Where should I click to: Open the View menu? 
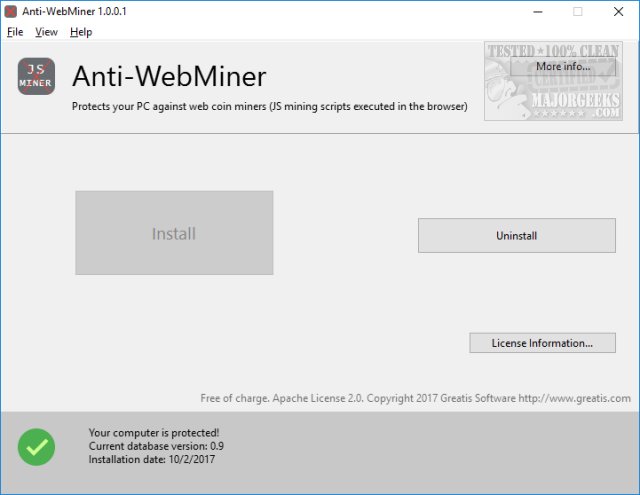click(x=46, y=32)
